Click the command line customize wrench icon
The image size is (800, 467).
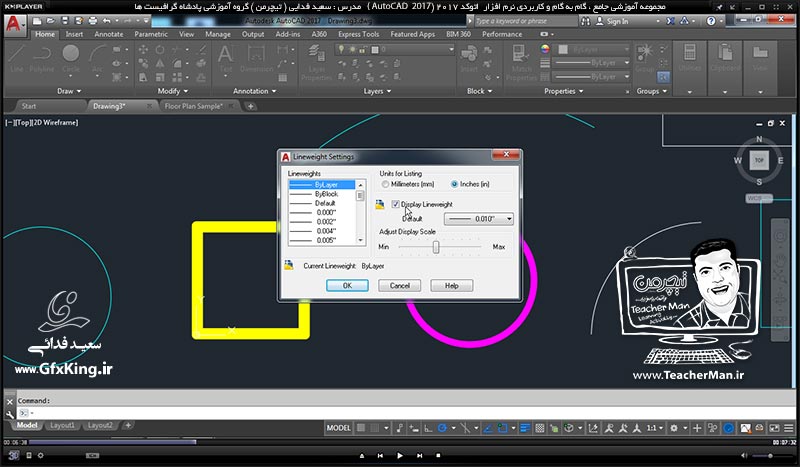click(10, 413)
